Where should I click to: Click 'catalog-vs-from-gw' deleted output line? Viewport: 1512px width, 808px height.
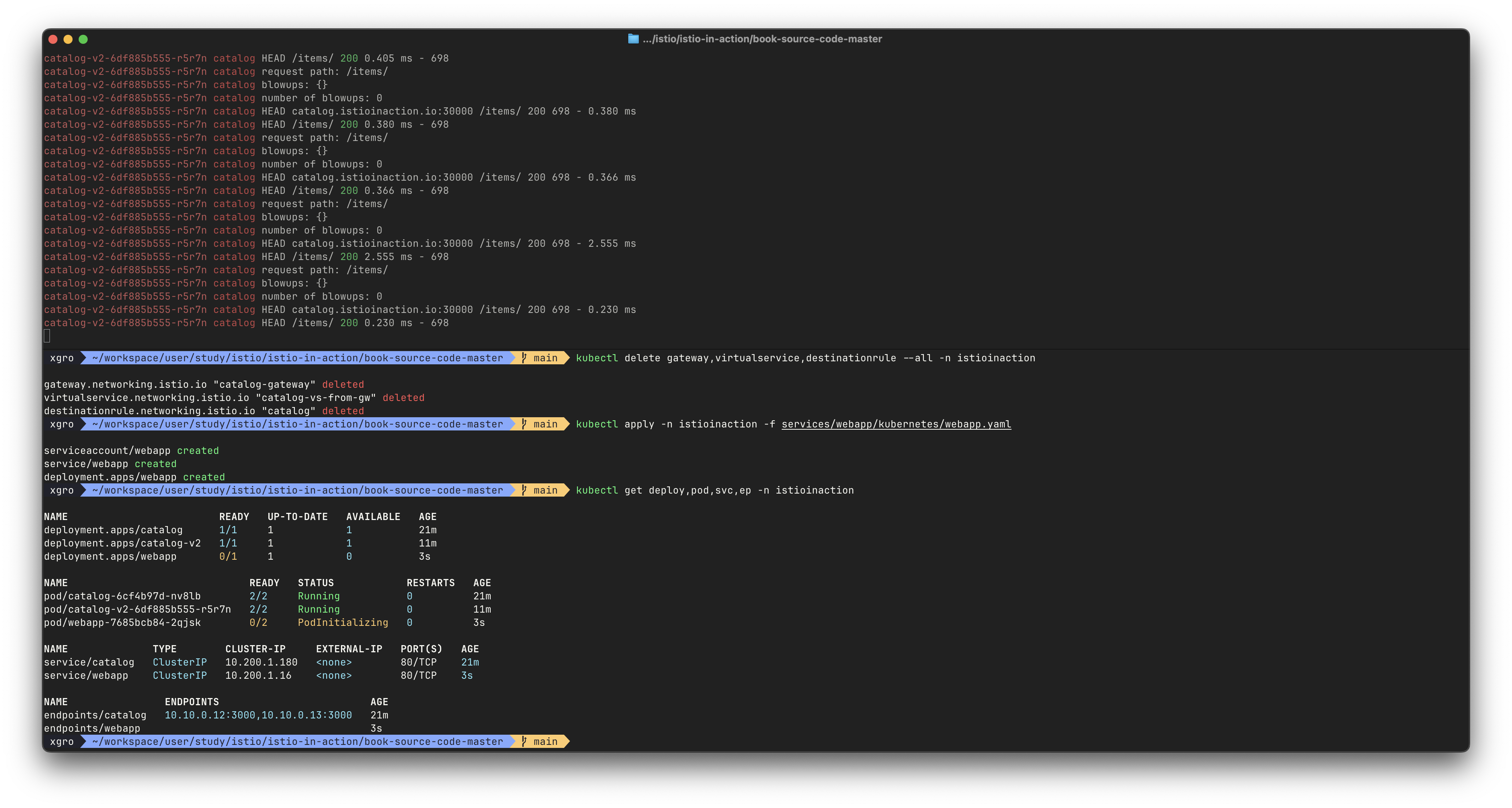[x=234, y=398]
